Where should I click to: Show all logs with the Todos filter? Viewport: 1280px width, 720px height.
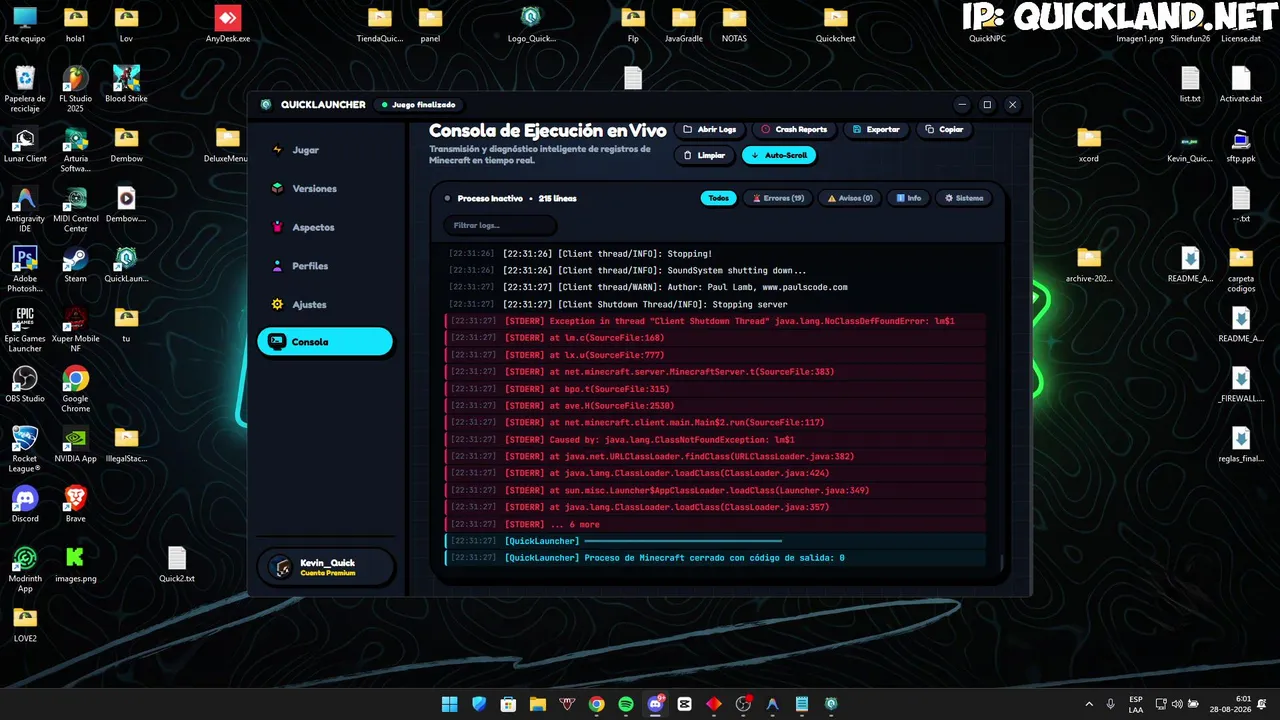coord(718,198)
